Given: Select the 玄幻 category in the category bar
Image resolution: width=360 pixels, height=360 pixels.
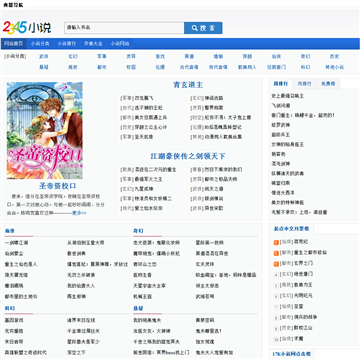Looking at the screenshot, I should 73,56.
